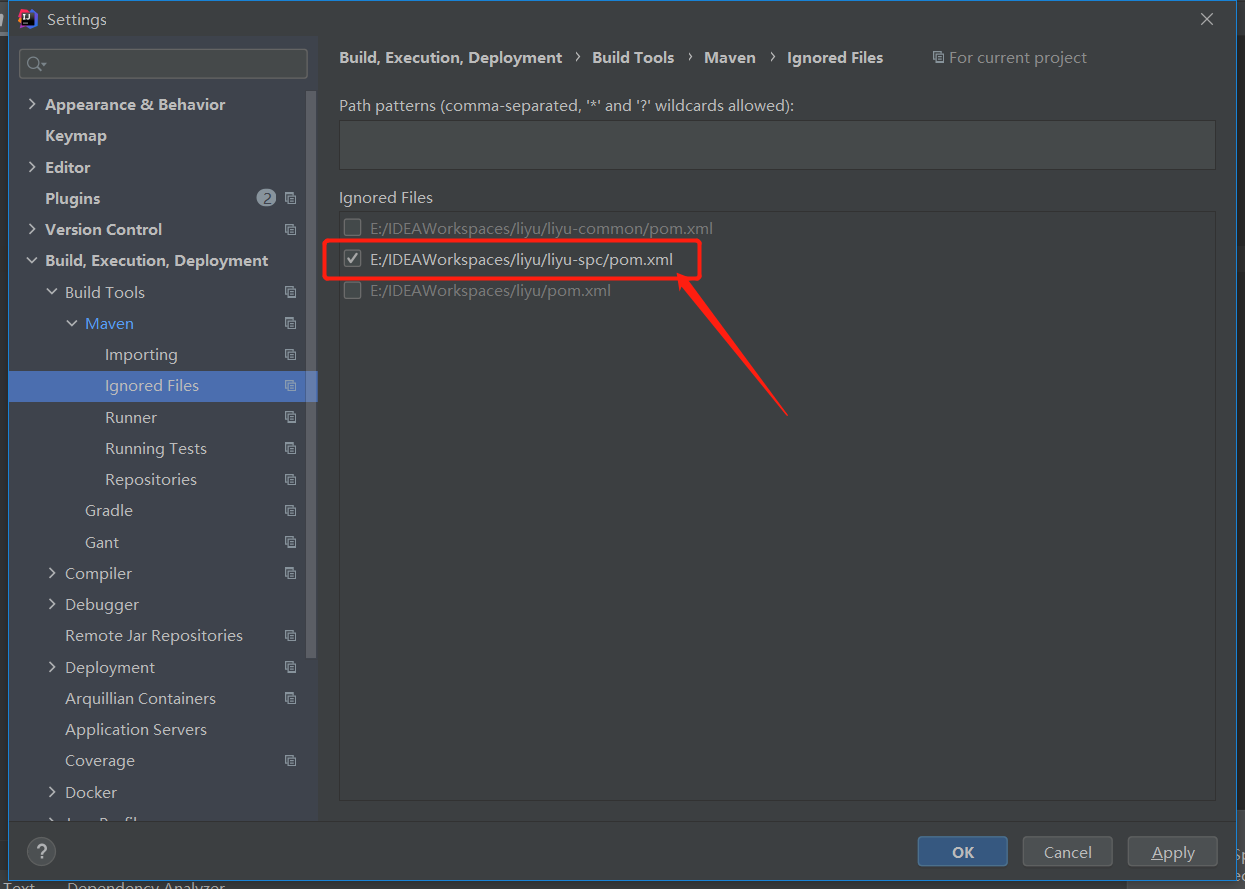This screenshot has width=1245, height=889.
Task: Open the Plugins settings page
Action: [73, 198]
